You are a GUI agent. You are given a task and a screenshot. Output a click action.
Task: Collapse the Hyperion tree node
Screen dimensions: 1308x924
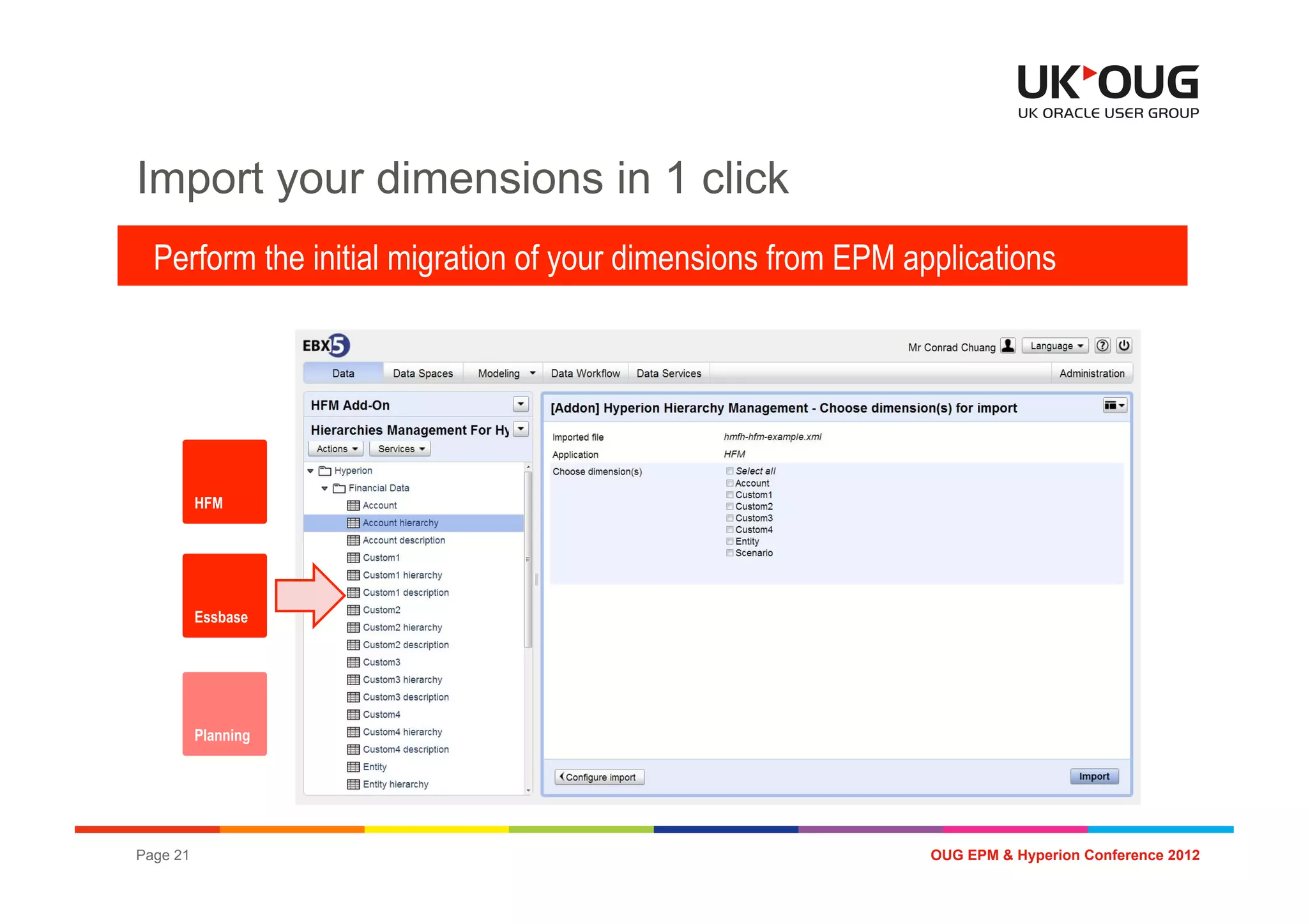coord(310,471)
